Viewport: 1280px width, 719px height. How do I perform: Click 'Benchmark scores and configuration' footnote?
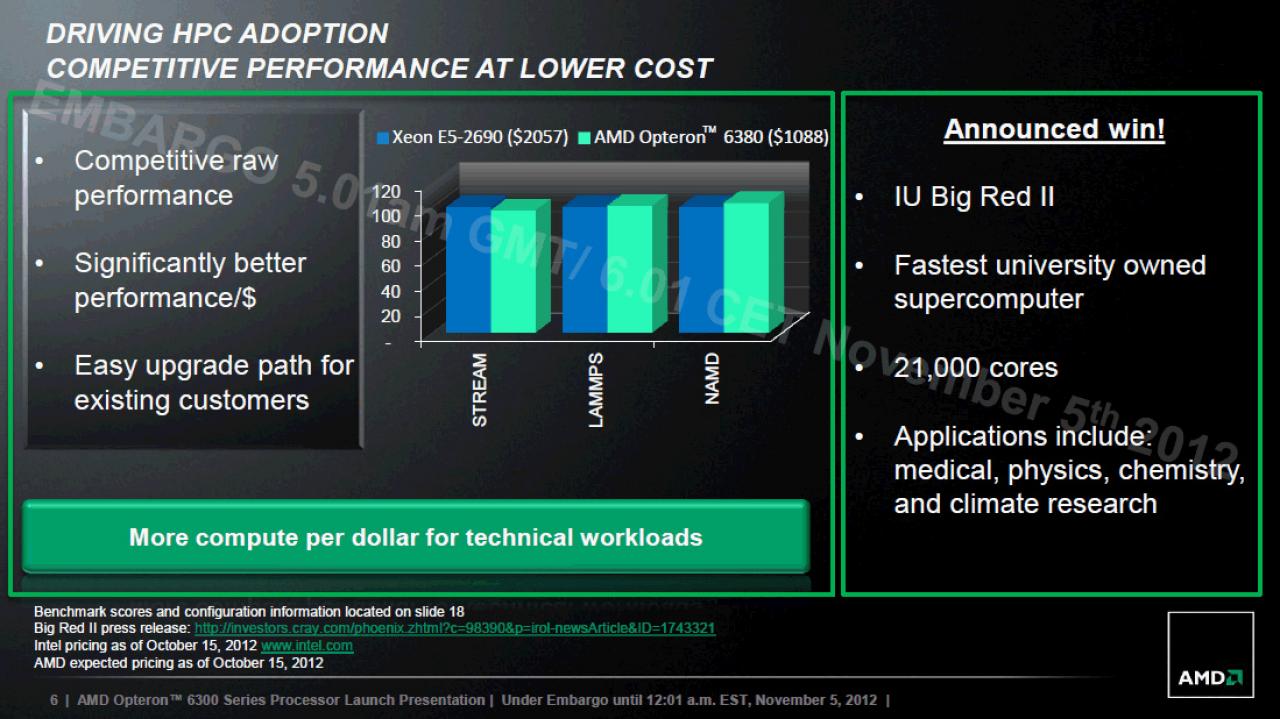tap(249, 611)
